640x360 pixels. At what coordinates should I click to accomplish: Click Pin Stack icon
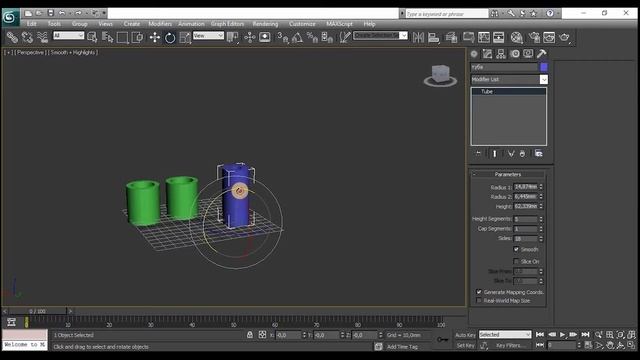(x=478, y=153)
